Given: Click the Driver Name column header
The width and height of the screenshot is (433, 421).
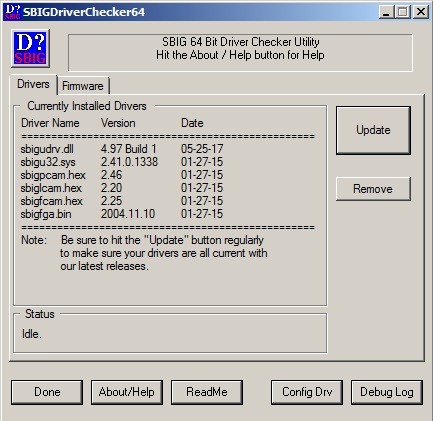Looking at the screenshot, I should point(50,123).
